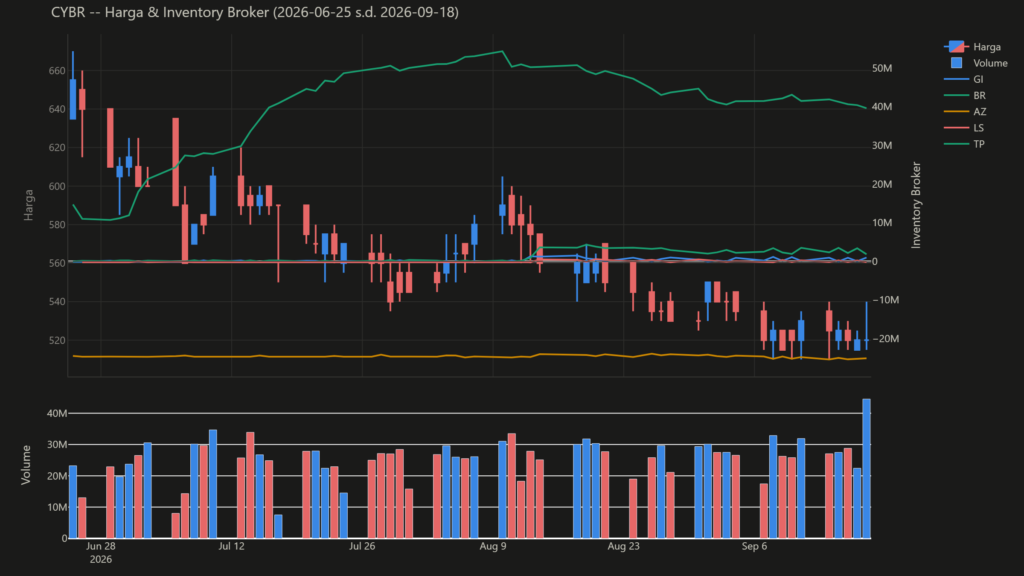
Task: Toggle TP broker line in legend
Action: [x=964, y=144]
